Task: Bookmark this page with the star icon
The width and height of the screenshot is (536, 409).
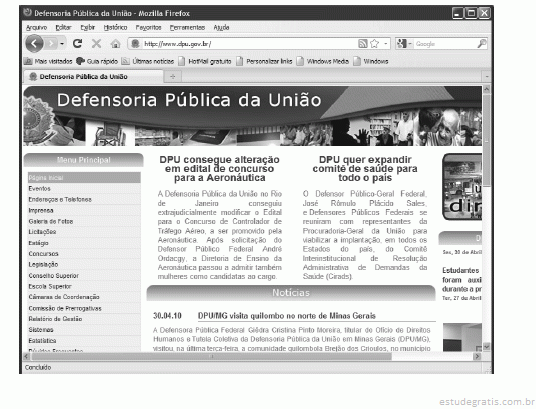Action: 375,43
